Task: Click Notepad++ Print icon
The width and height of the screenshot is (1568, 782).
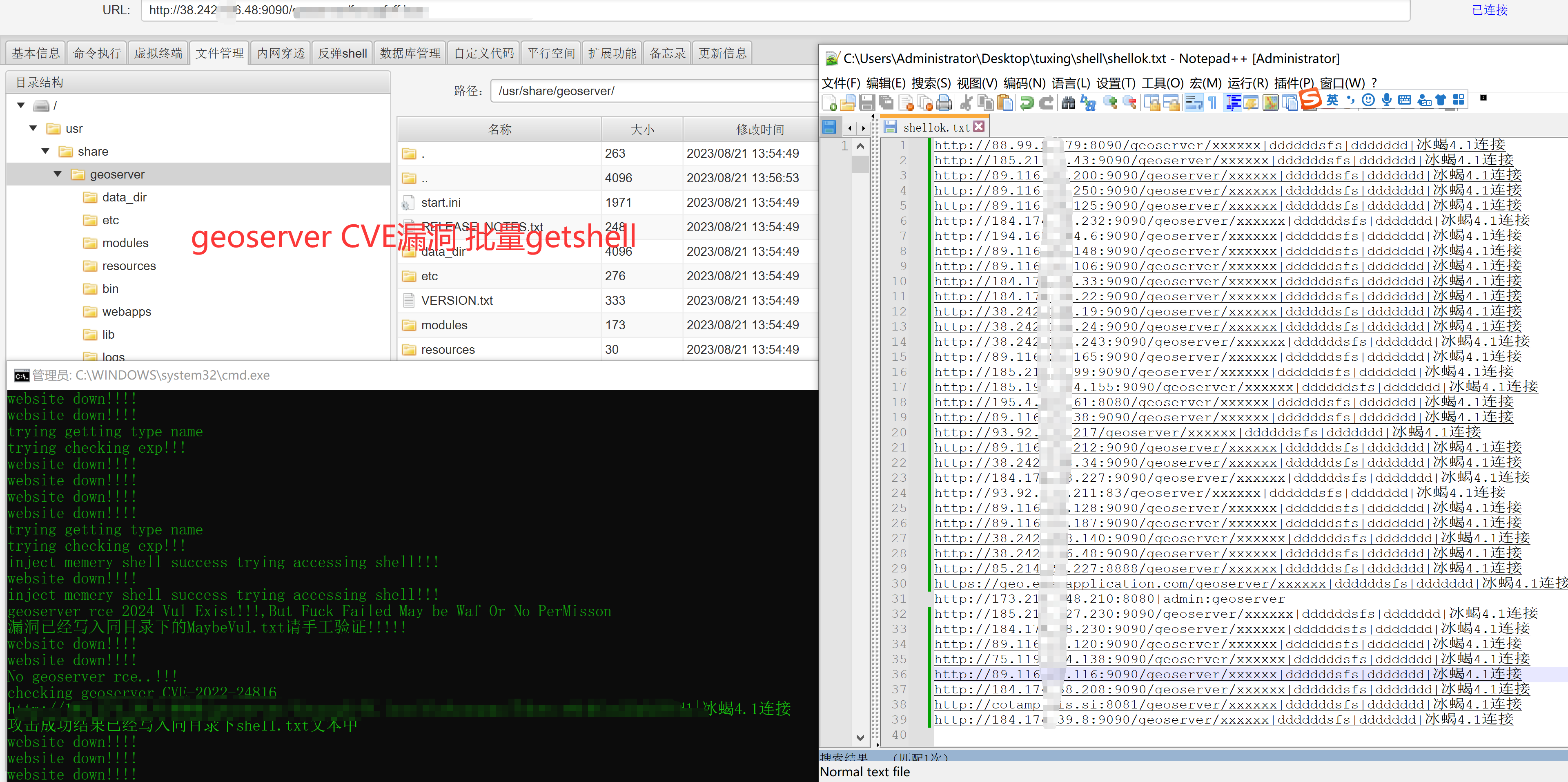Action: [944, 102]
